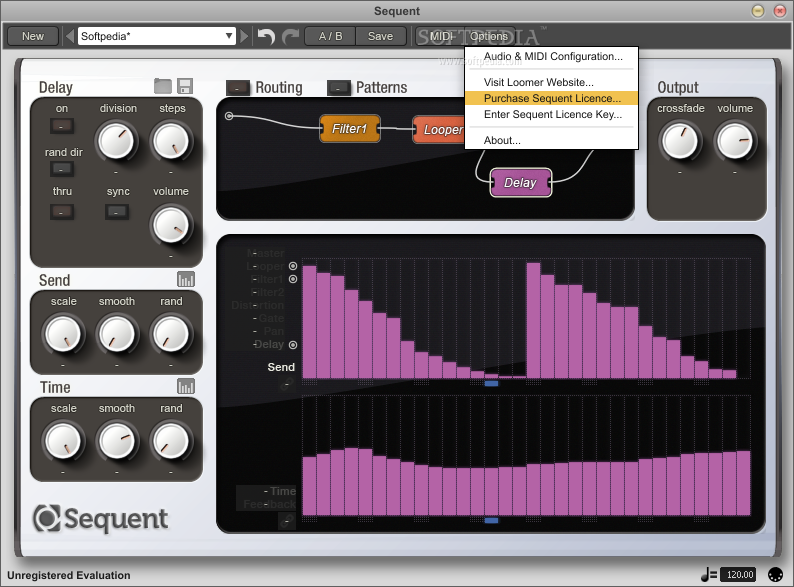Click the Send rand knob
The height and width of the screenshot is (587, 794).
tap(171, 334)
